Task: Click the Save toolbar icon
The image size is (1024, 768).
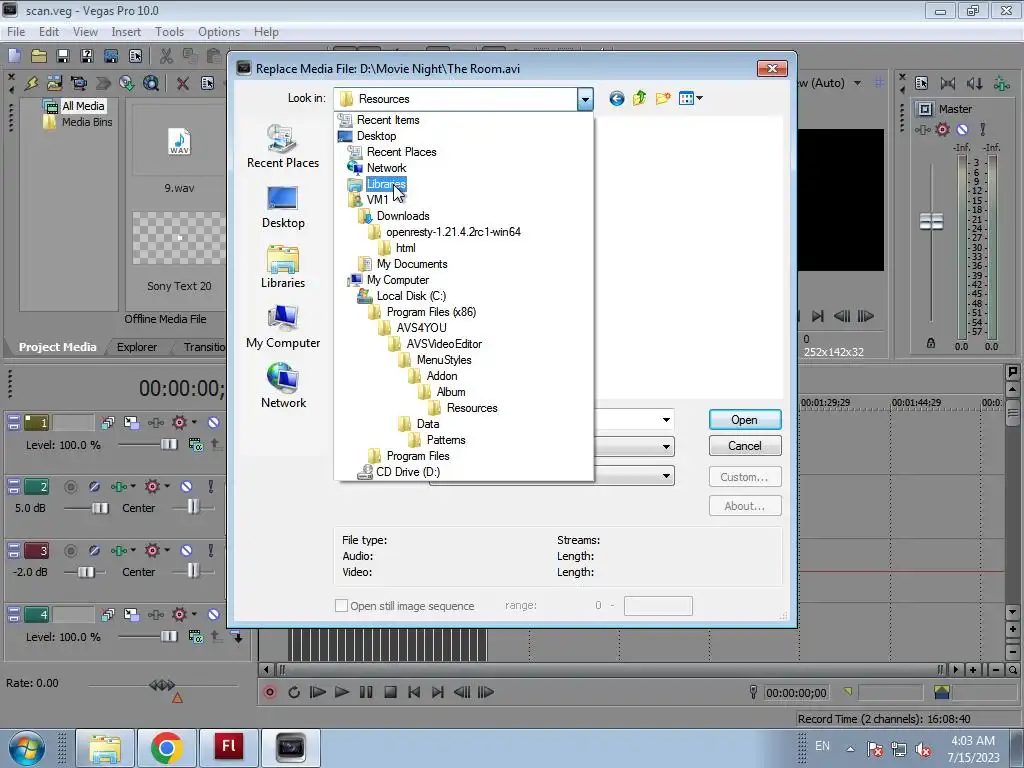Action: point(63,56)
